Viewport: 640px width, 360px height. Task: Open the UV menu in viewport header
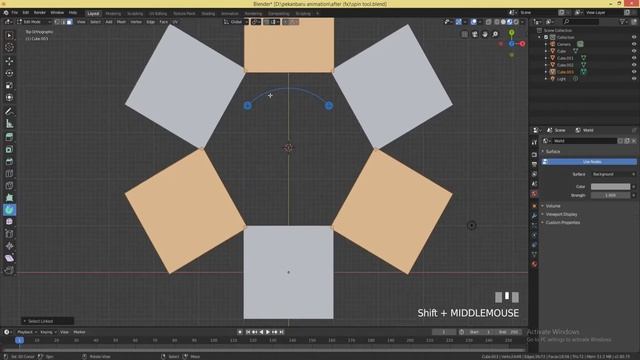[x=175, y=22]
